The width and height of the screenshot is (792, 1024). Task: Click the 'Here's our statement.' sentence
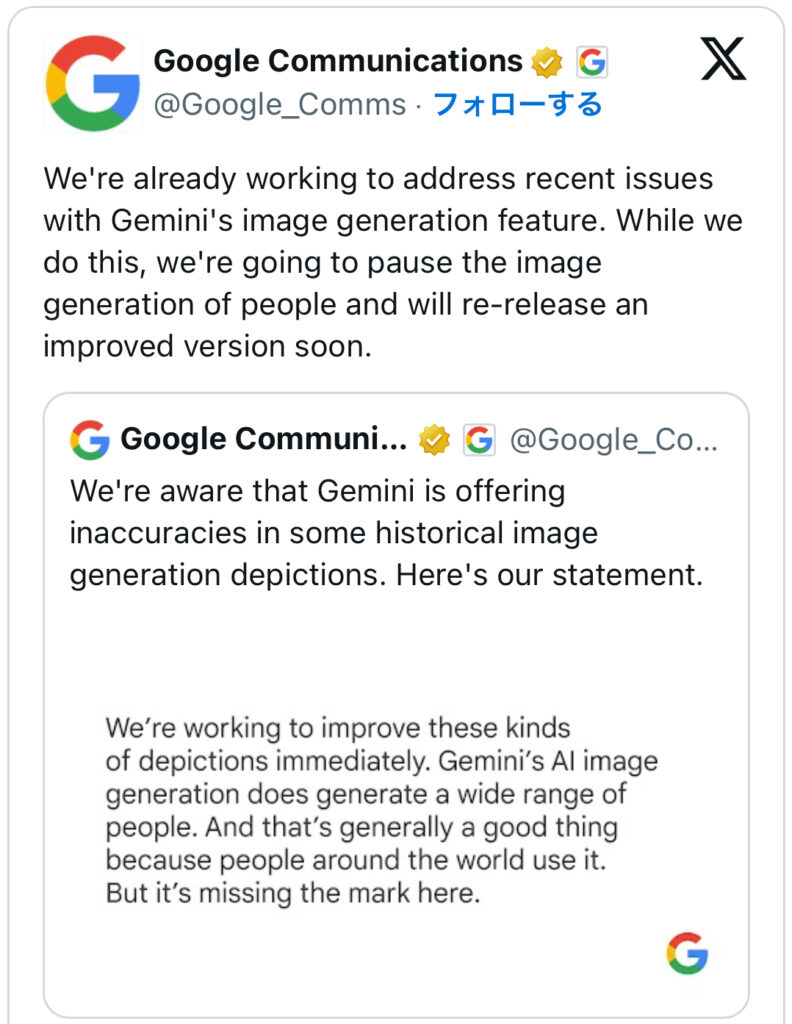coord(550,577)
